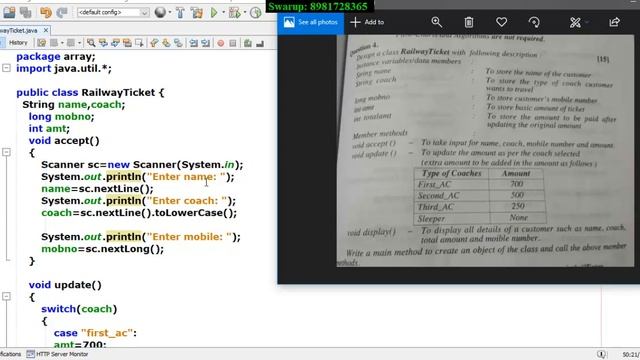The image size is (640, 360).
Task: Click the RailwayTicket question photo
Action: (485, 151)
